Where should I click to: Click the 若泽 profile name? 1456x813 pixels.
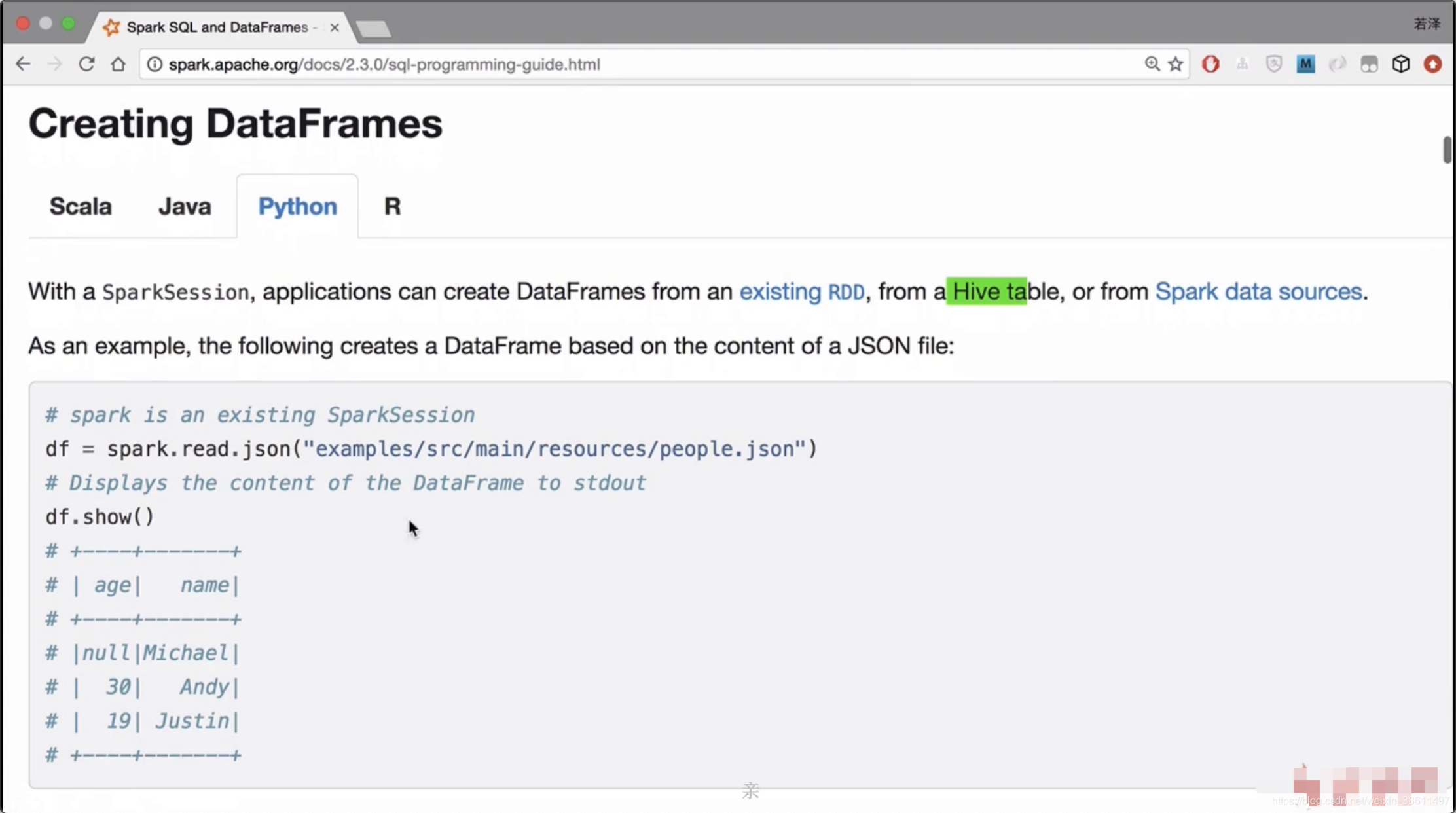pyautogui.click(x=1427, y=24)
